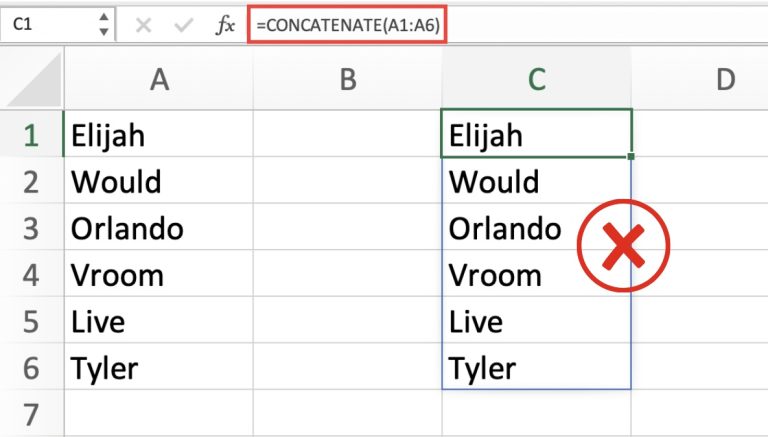Click the enter formula checkmark icon
The width and height of the screenshot is (768, 437).
tap(182, 26)
